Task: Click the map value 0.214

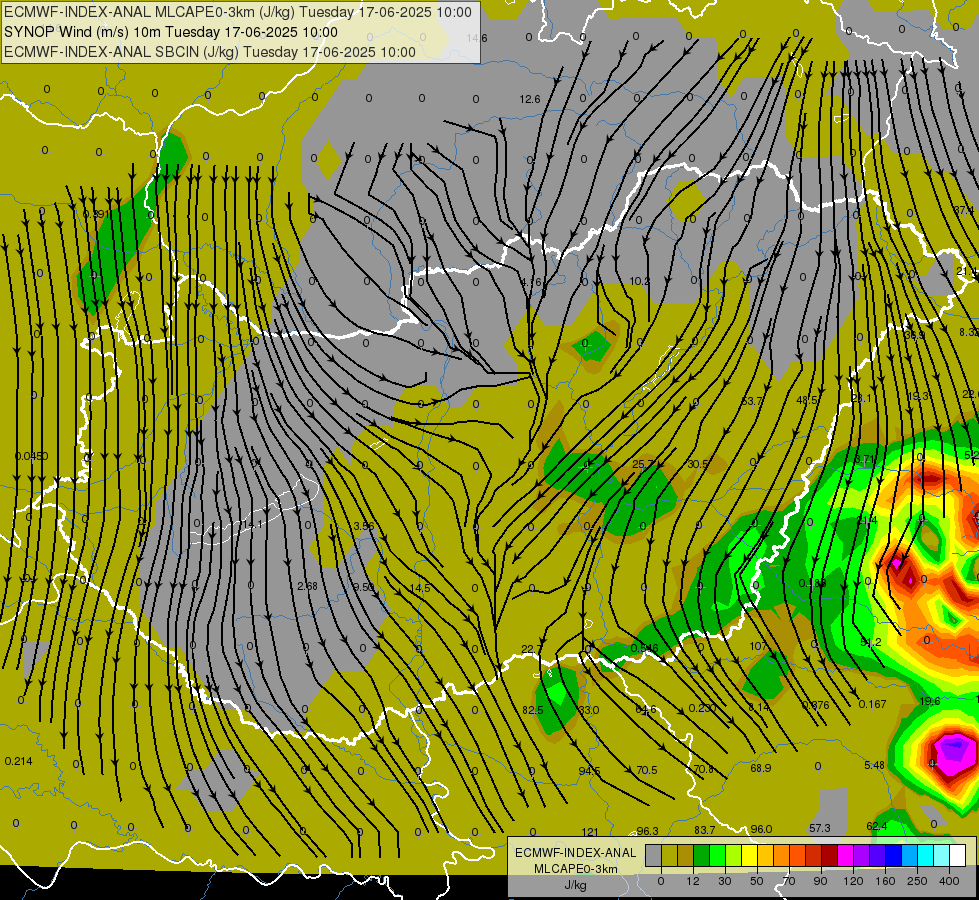Action: (x=19, y=761)
